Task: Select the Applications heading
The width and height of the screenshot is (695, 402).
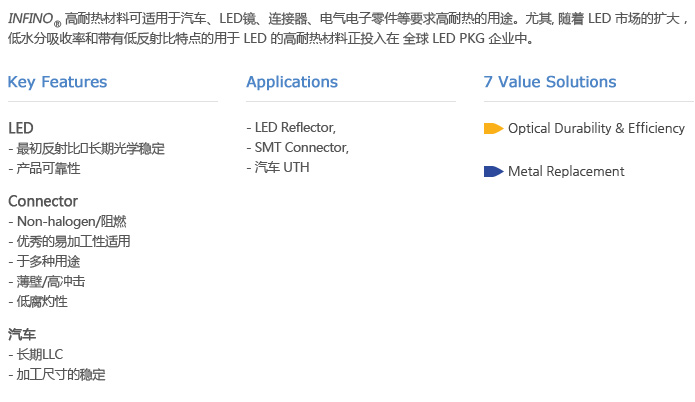Action: (x=292, y=82)
